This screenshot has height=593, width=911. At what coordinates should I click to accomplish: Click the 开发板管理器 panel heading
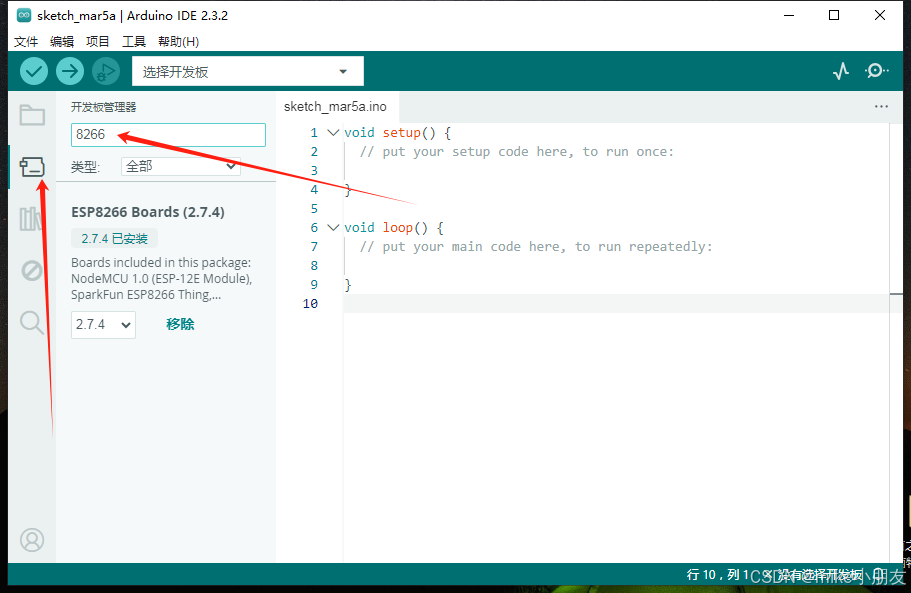click(103, 107)
